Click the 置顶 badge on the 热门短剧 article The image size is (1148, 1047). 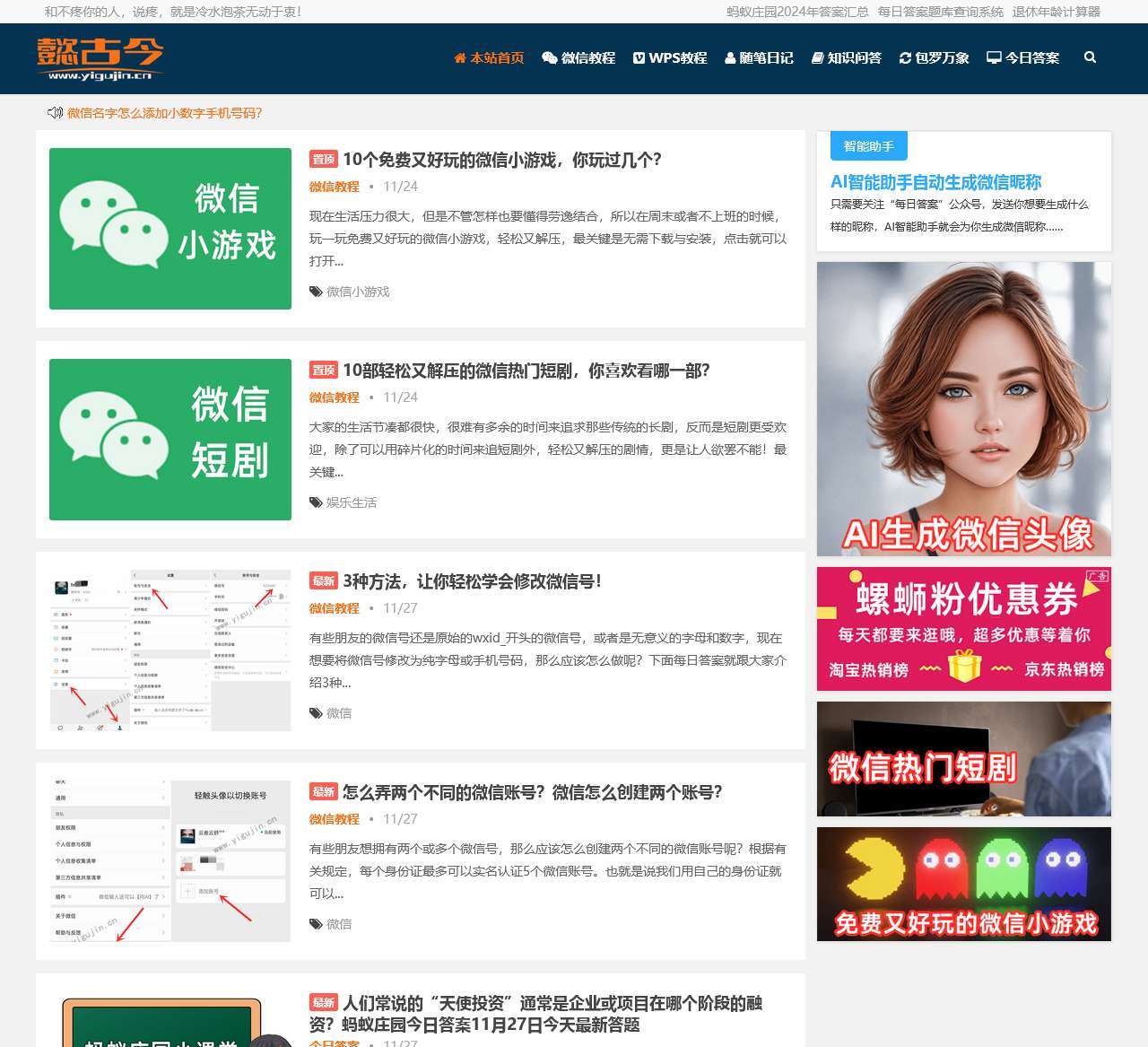coord(324,371)
